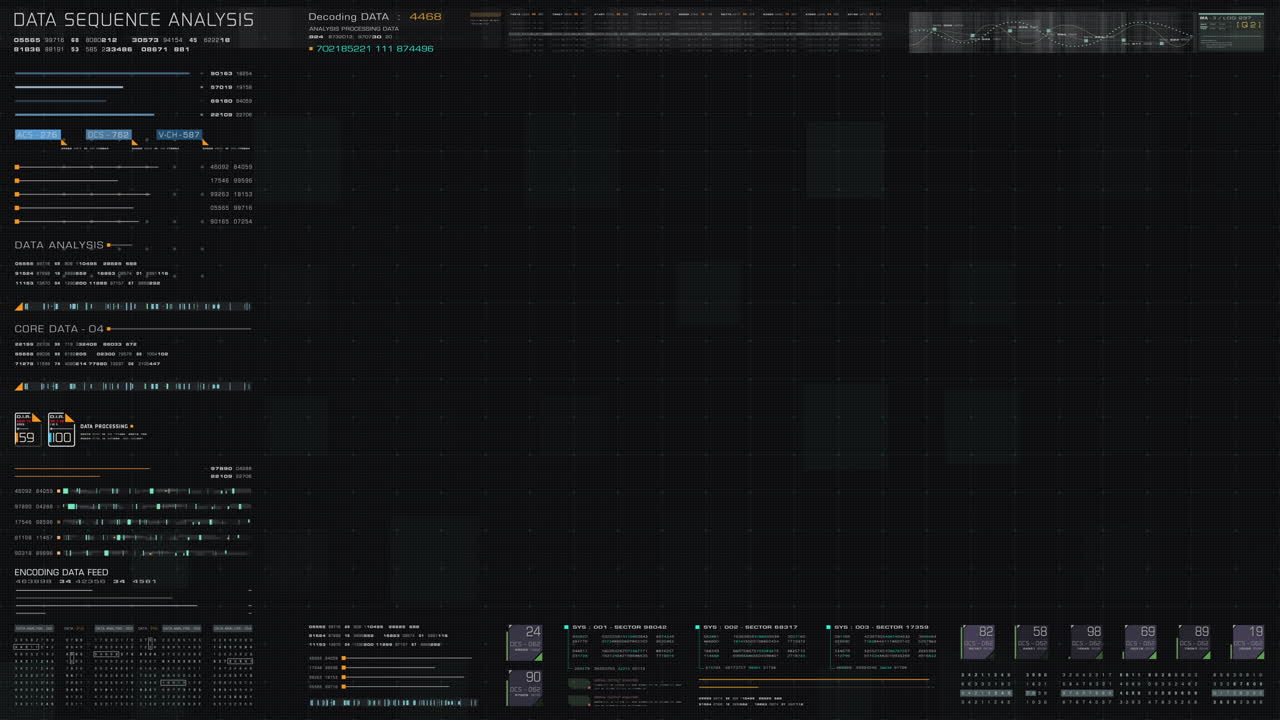Select the DCS-062 tile numbered 98
This screenshot has height=720, width=1280.
coord(1086,642)
